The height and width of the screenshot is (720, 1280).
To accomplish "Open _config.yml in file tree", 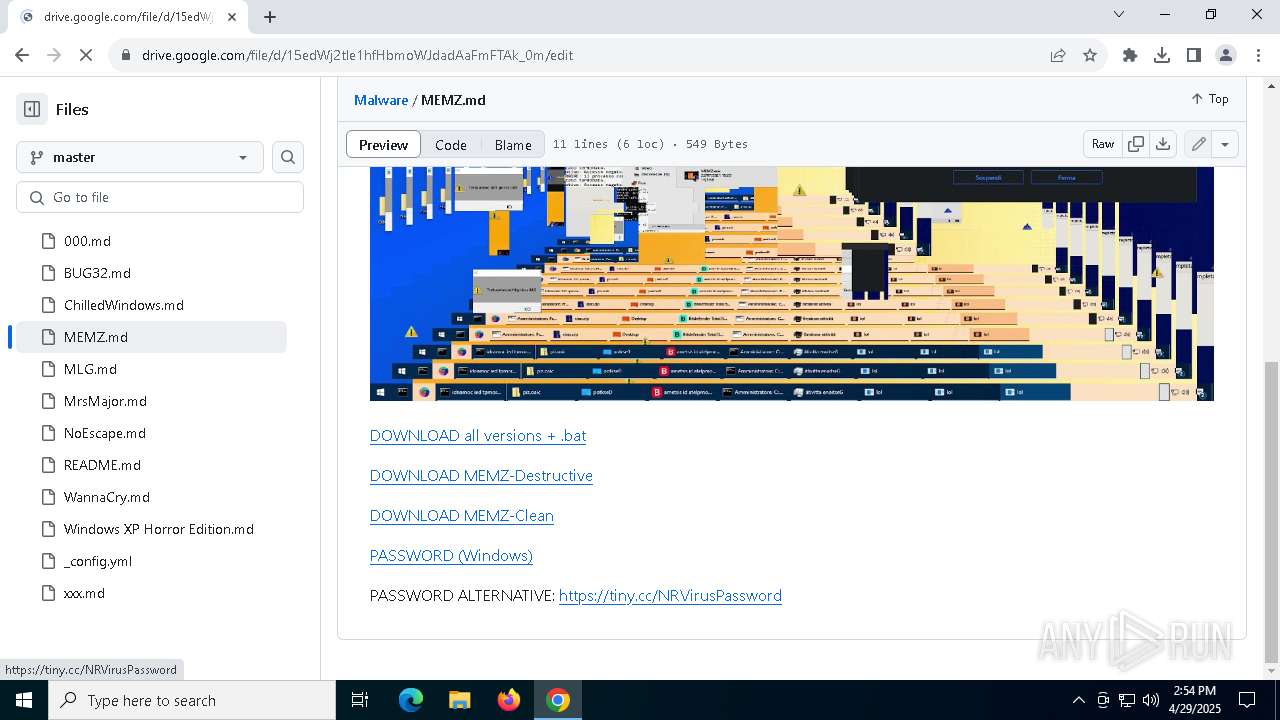I will 97,561.
